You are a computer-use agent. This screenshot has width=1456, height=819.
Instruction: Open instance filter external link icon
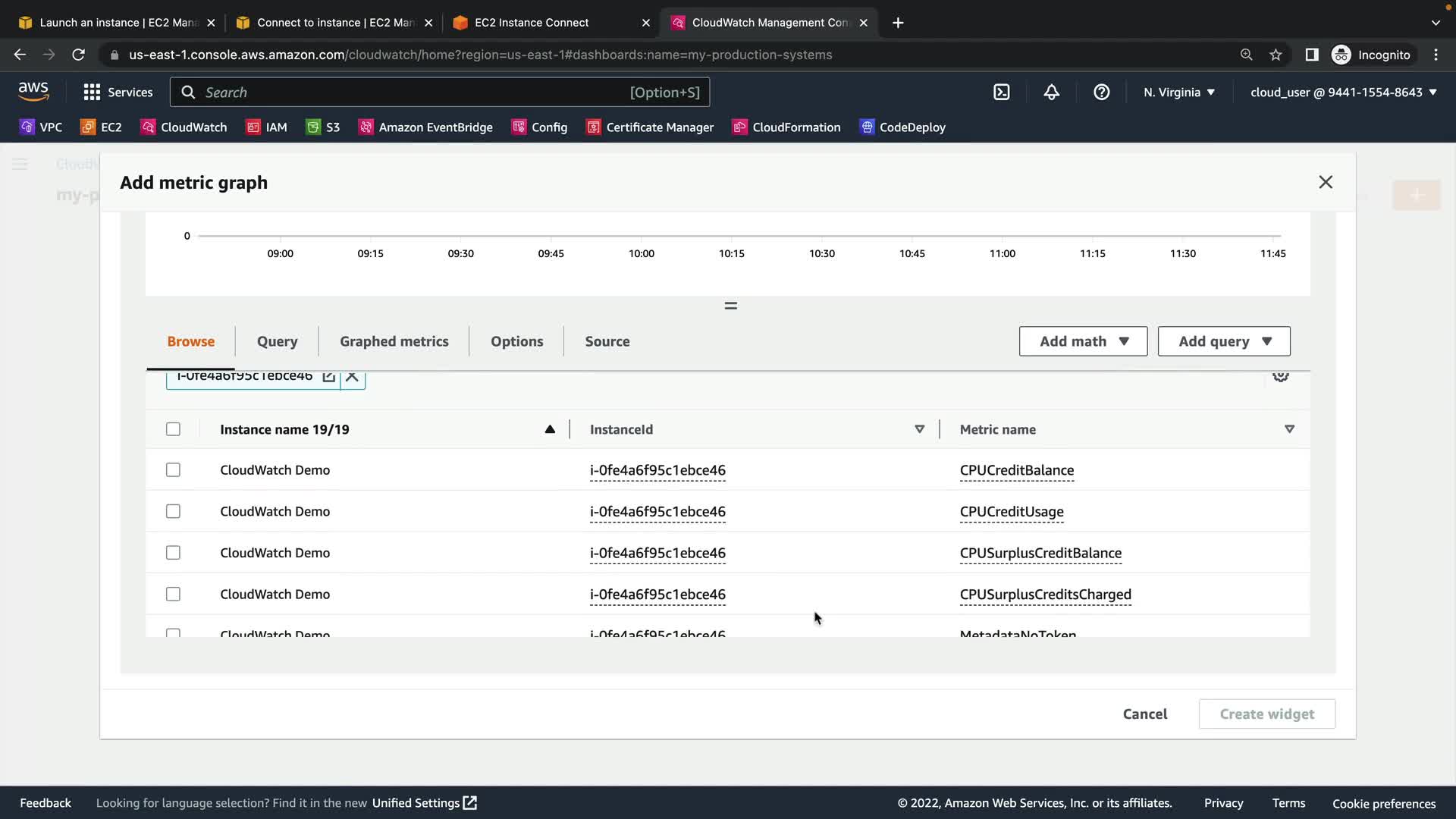[328, 377]
